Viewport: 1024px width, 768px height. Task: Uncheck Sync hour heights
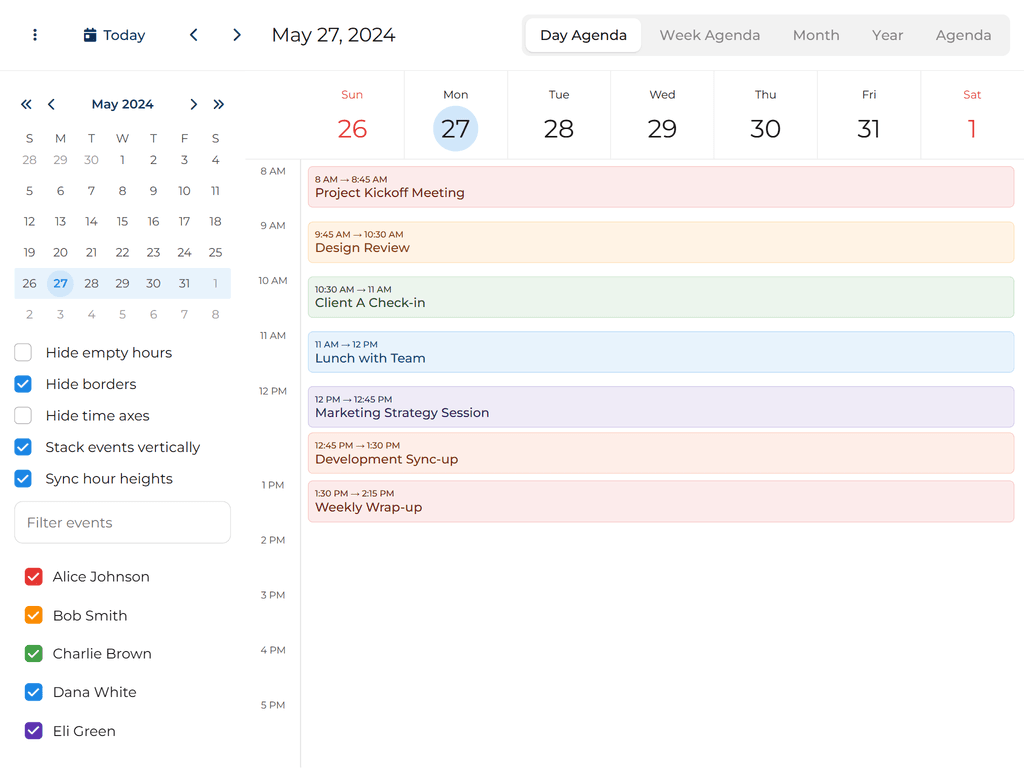click(22, 479)
